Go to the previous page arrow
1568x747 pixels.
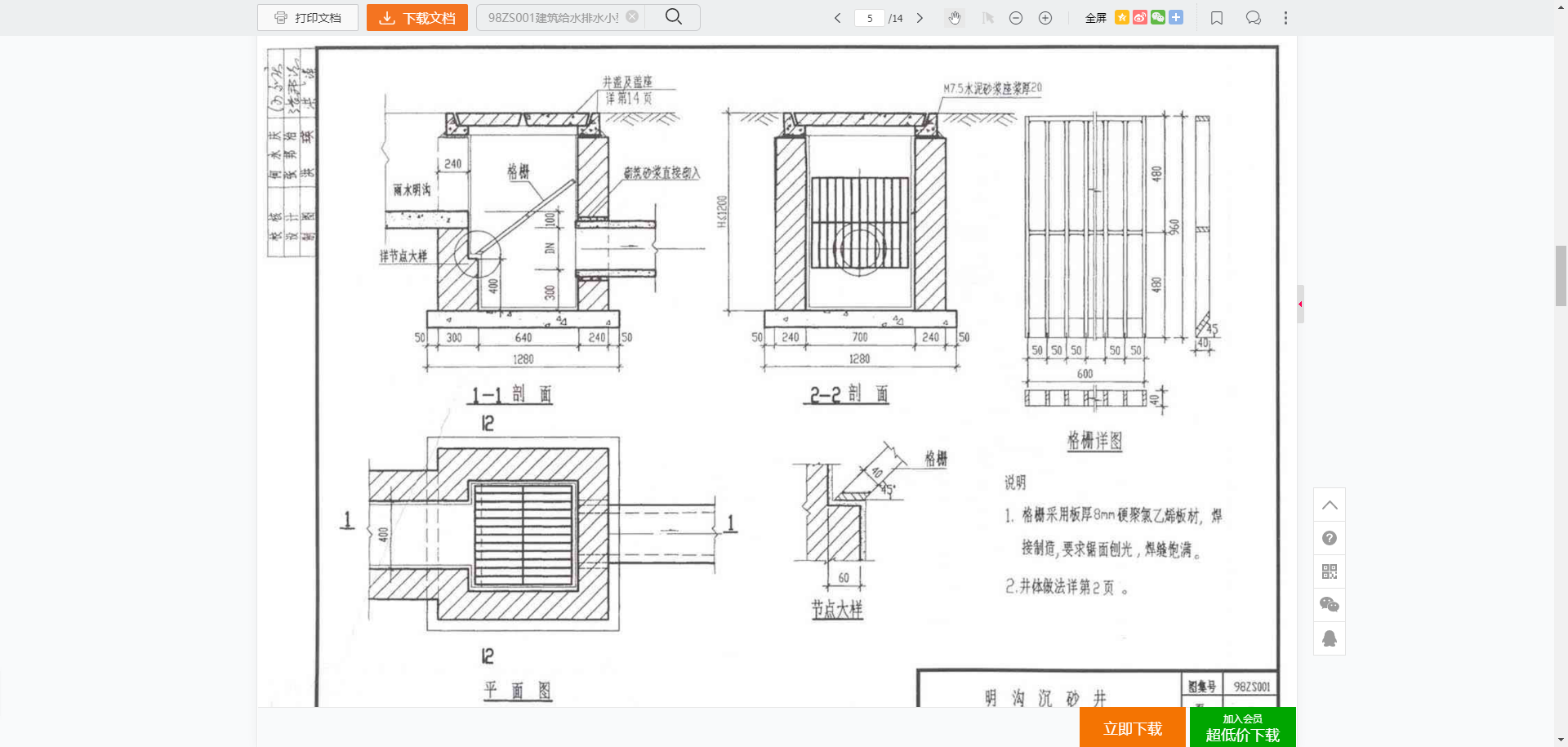(837, 18)
